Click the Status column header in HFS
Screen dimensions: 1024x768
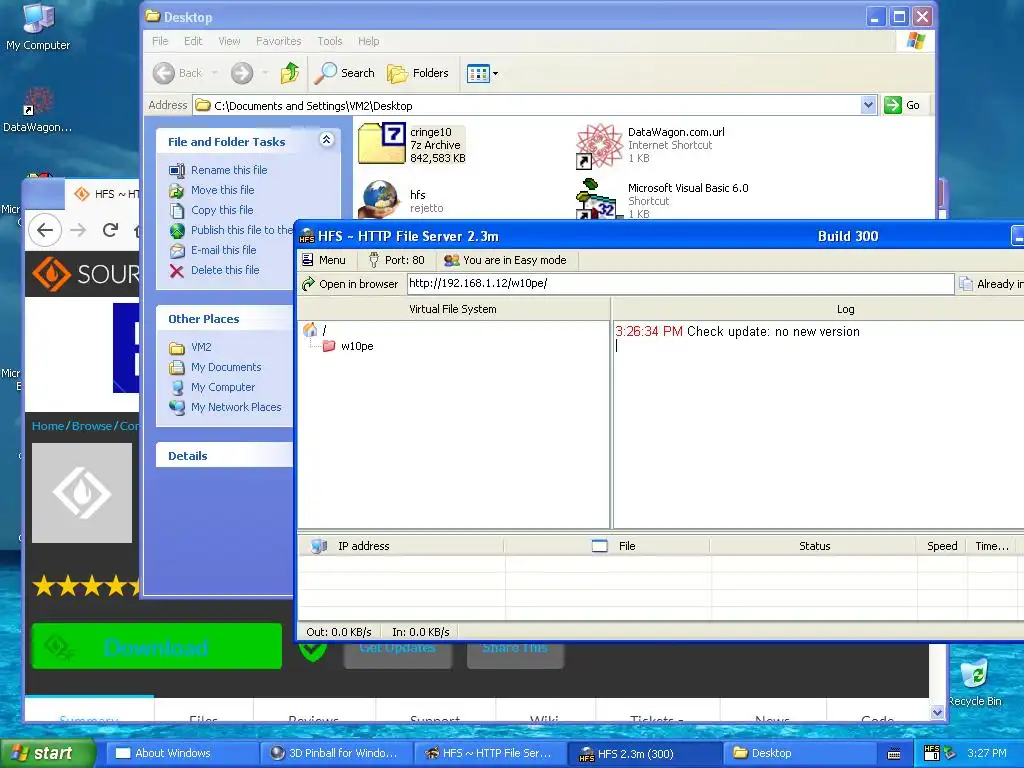point(814,546)
